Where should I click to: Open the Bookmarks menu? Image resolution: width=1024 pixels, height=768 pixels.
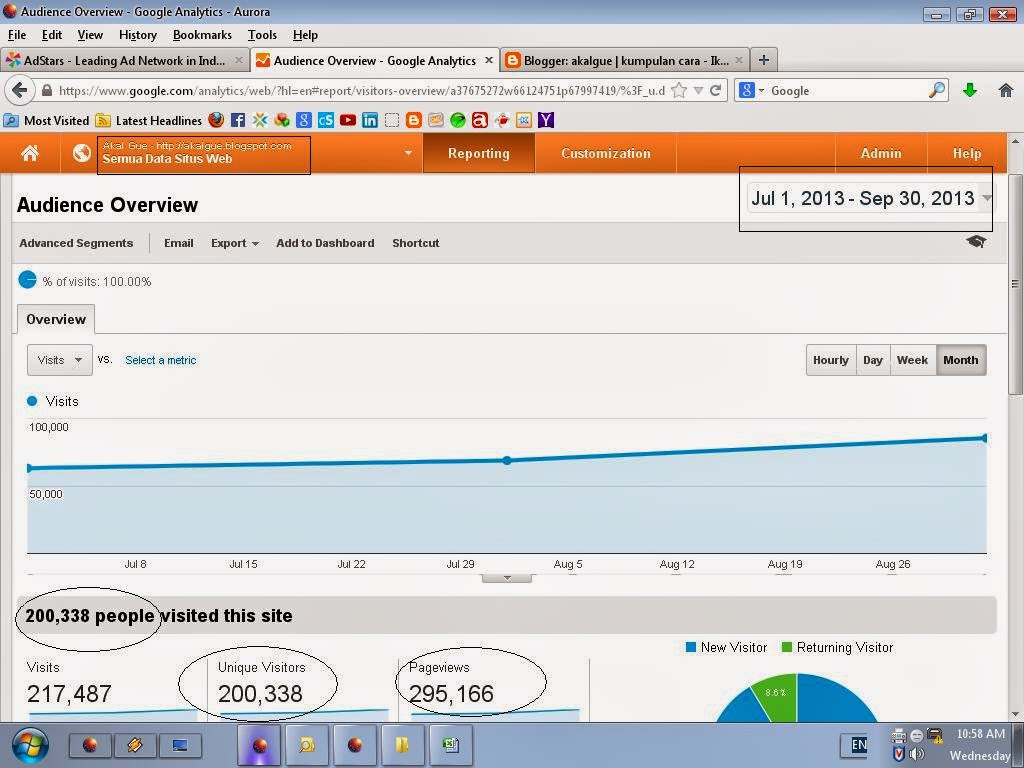[202, 35]
